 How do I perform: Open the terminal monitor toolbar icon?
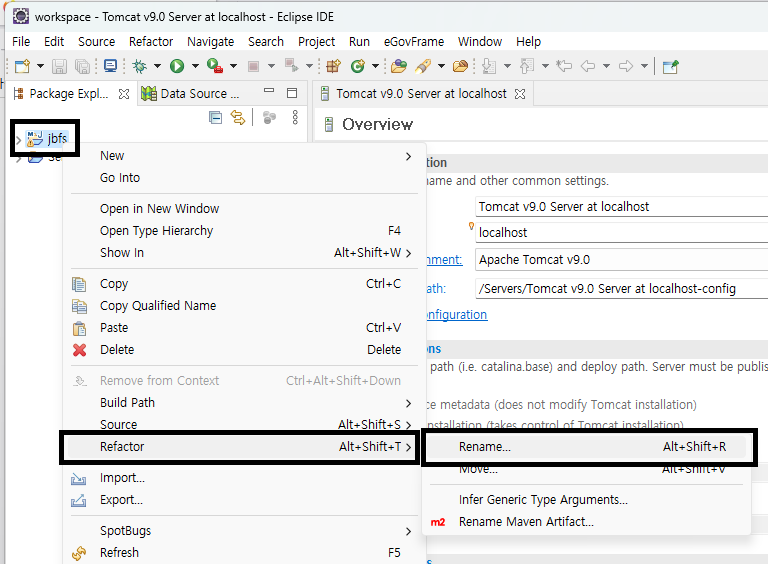[x=110, y=66]
